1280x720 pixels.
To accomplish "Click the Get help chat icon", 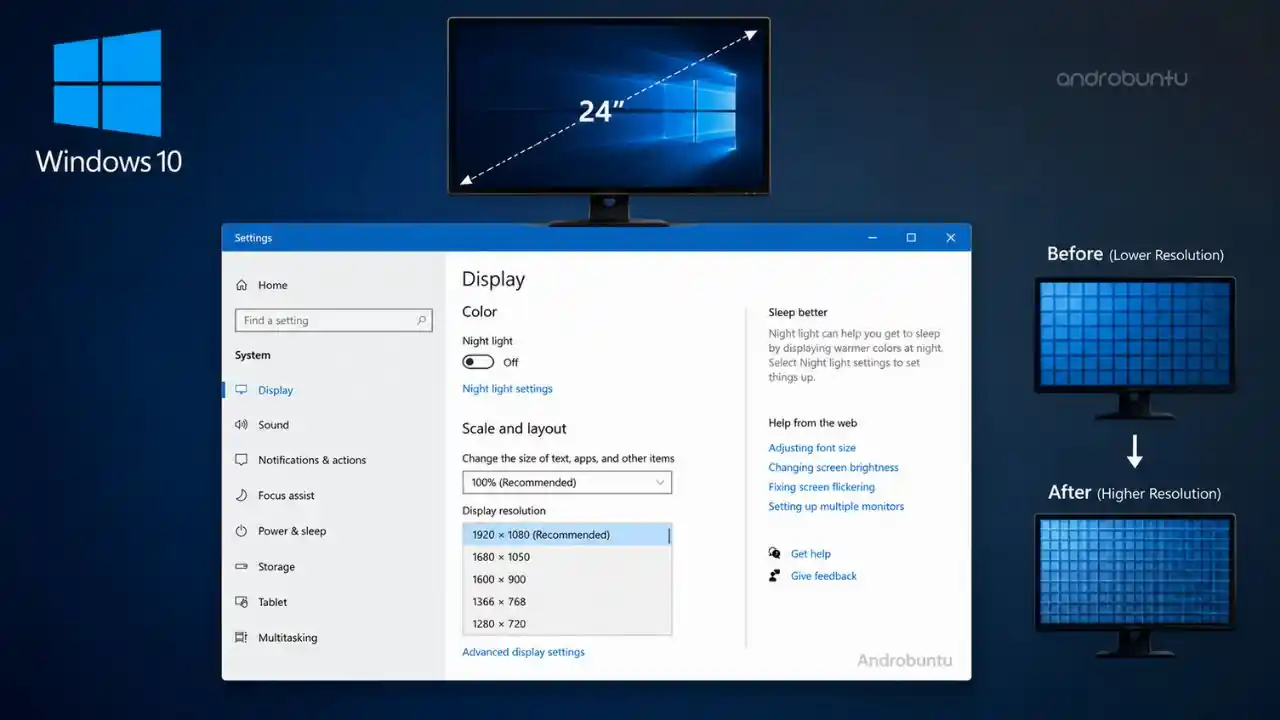I will [775, 553].
